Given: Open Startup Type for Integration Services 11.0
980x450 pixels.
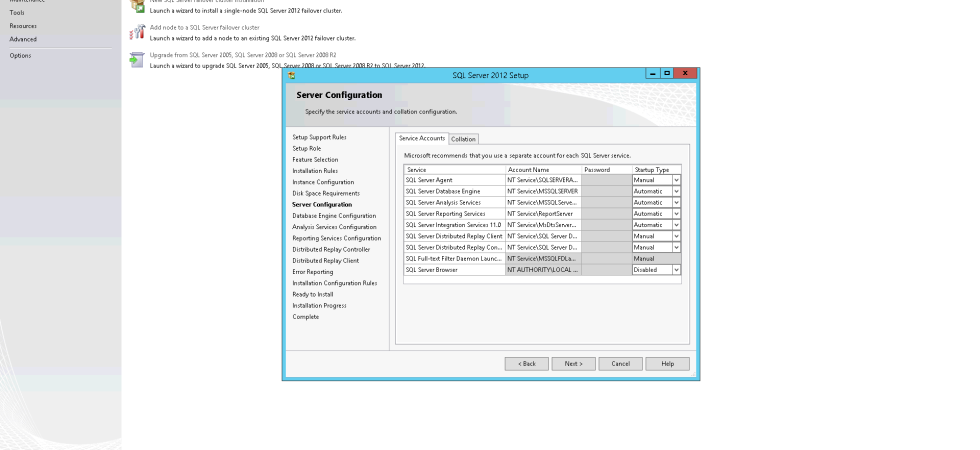Looking at the screenshot, I should coord(676,225).
